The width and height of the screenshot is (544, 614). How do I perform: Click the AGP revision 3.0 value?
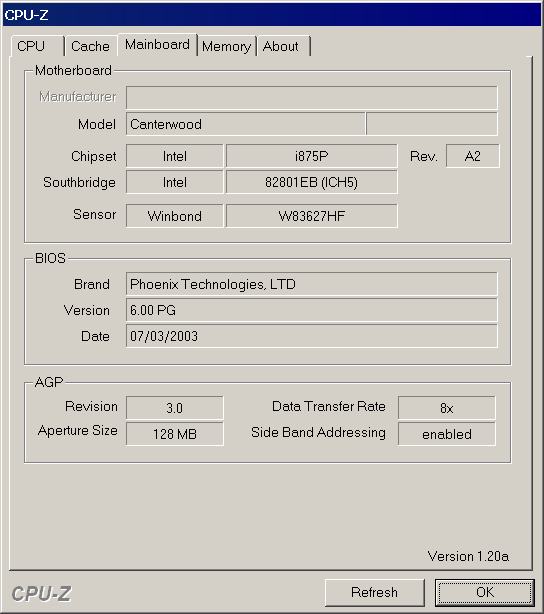coord(175,408)
